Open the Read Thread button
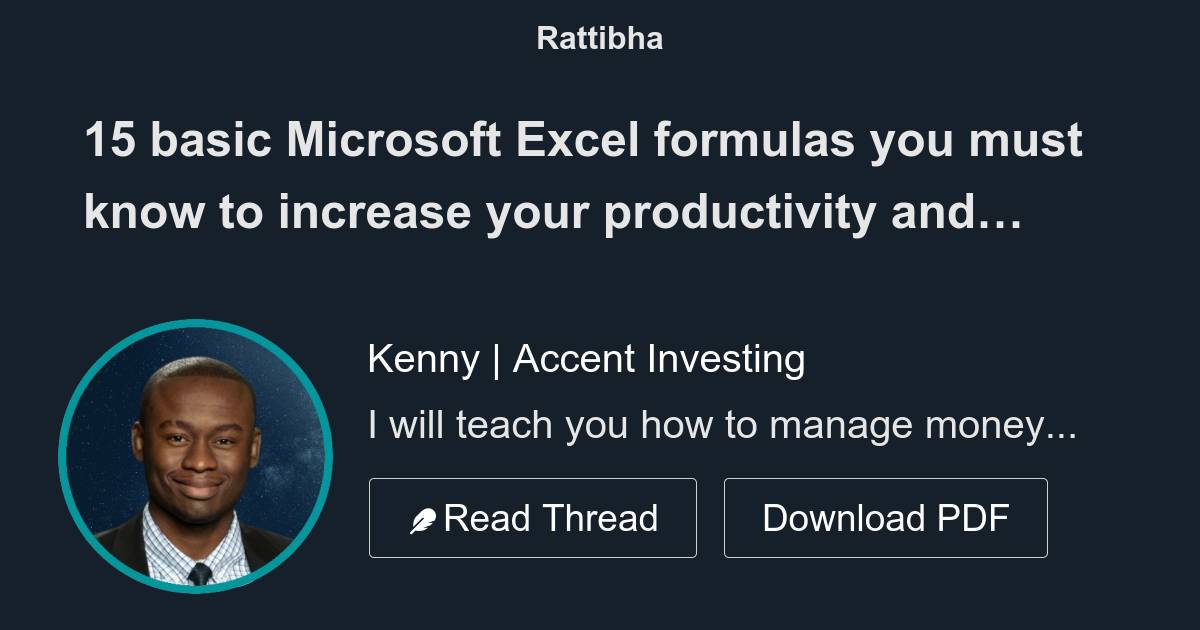Image resolution: width=1200 pixels, height=630 pixels. click(533, 517)
